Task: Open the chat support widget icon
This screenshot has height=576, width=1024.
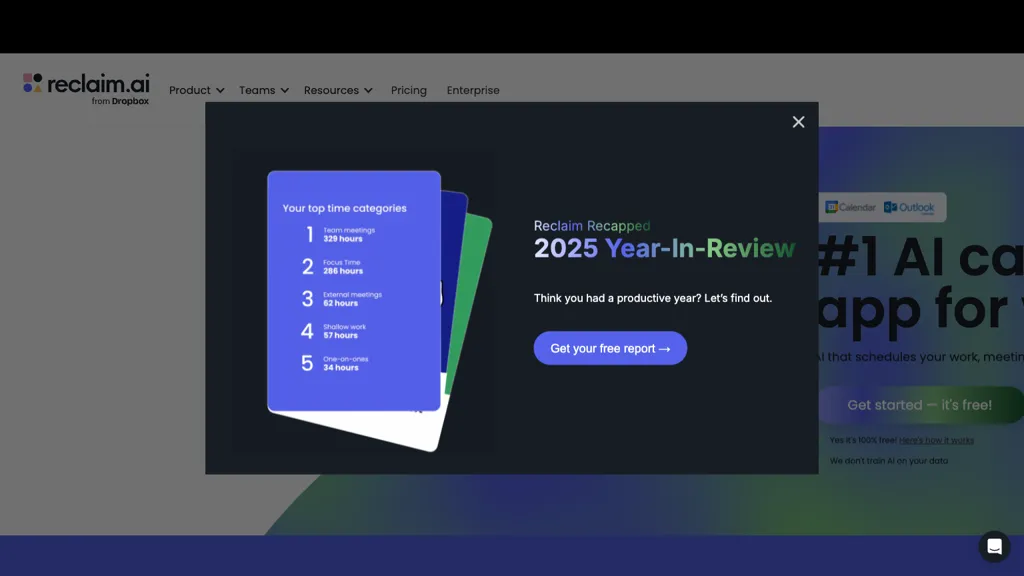Action: tap(994, 547)
